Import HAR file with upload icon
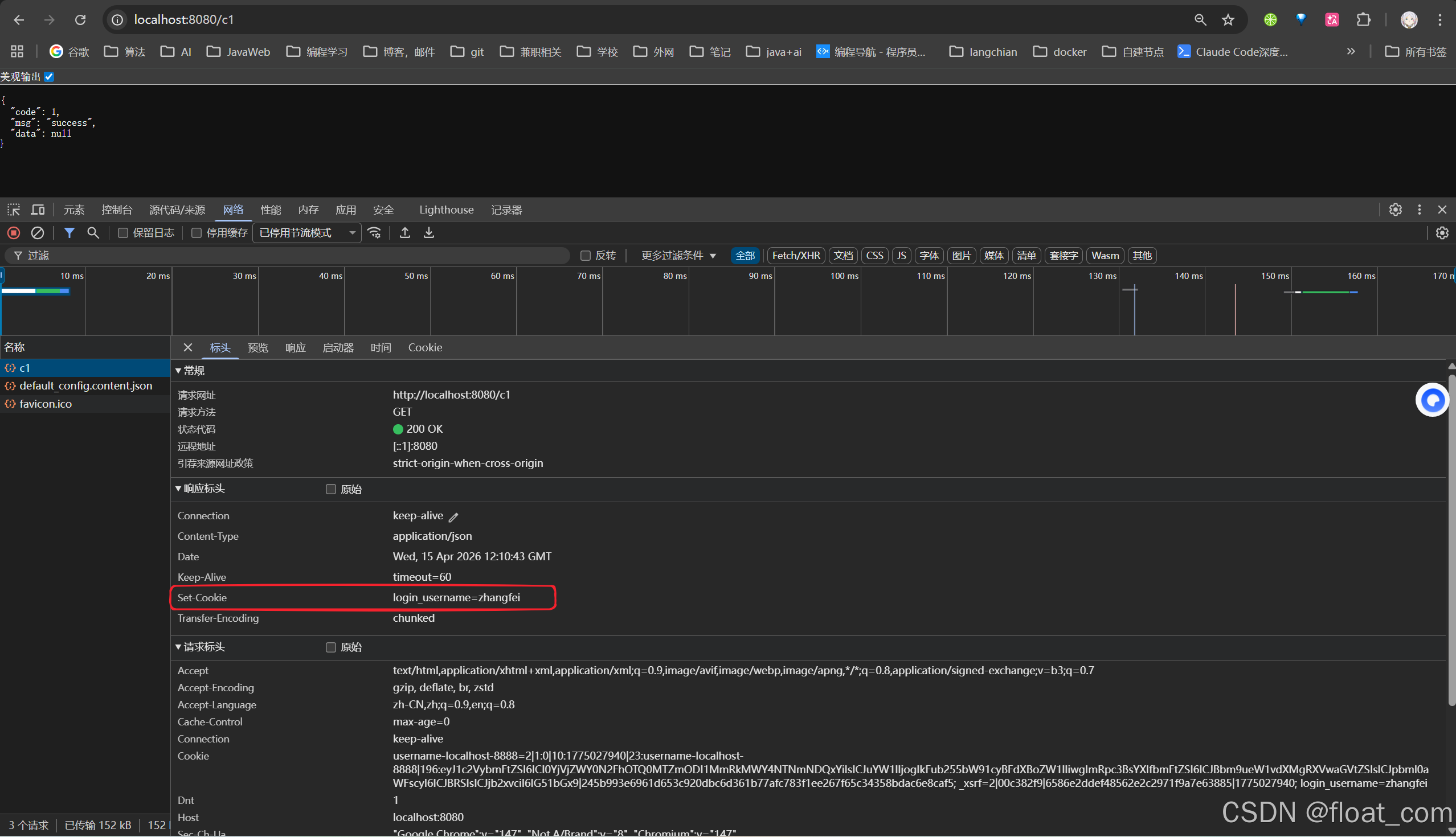The width and height of the screenshot is (1456, 837). pos(405,233)
